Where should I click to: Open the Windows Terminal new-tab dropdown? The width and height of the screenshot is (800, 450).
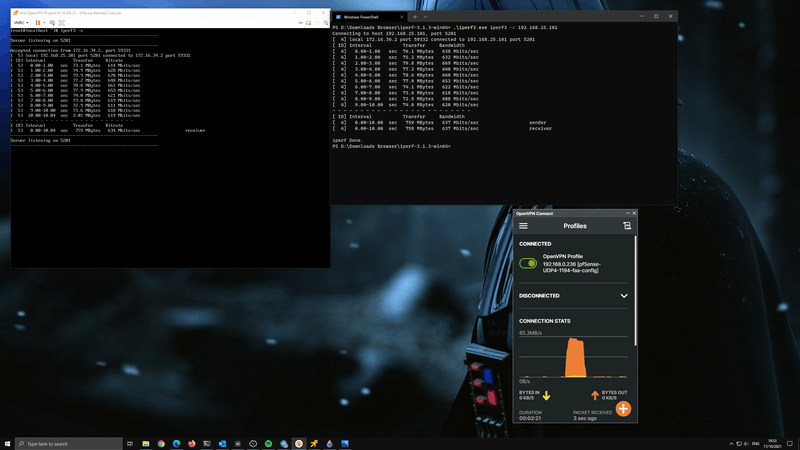coord(426,17)
